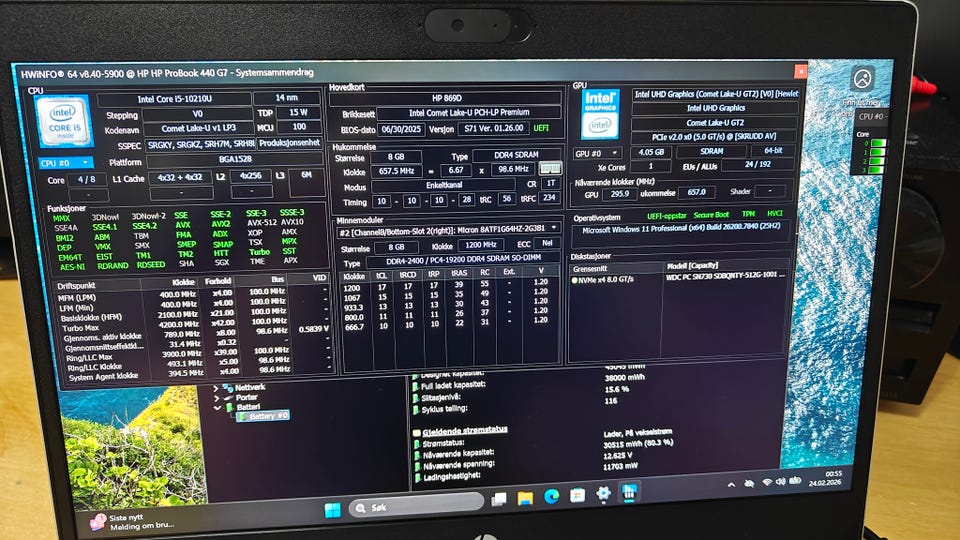Screen dimensions: 960x540
Task: Show hidden system tray icons
Action: [x=731, y=485]
